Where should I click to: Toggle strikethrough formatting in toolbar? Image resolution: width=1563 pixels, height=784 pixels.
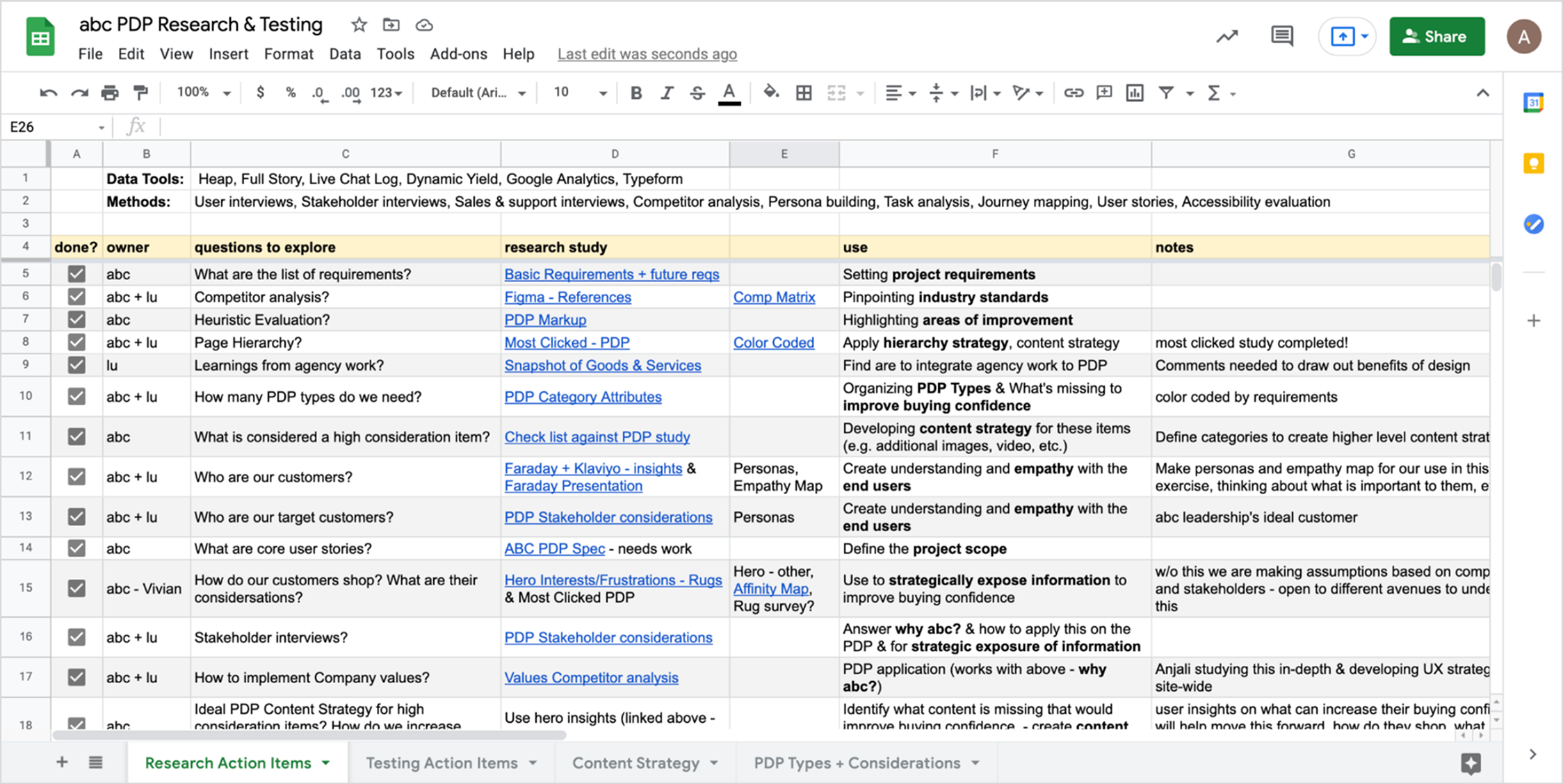[x=697, y=92]
